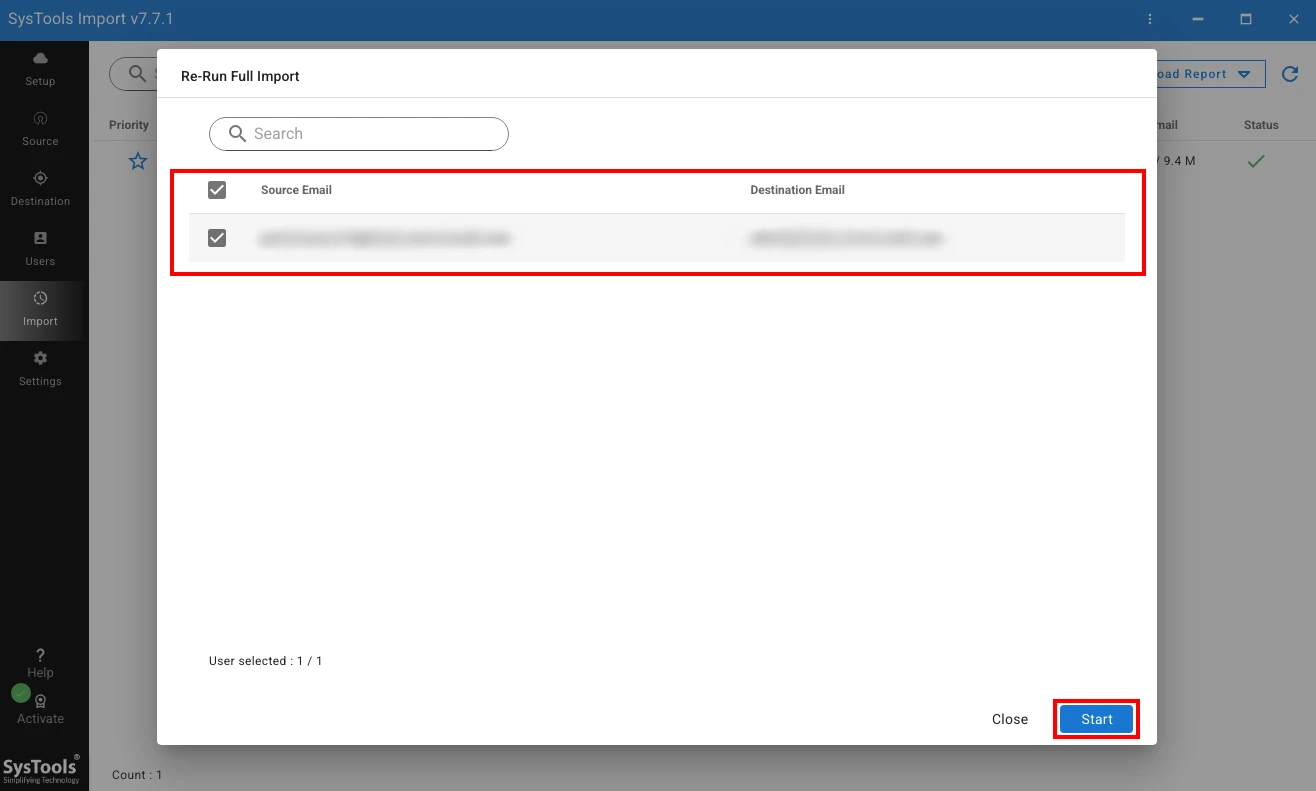Click the Priority column header in background
Viewport: 1316px width, 791px height.
pyautogui.click(x=129, y=125)
